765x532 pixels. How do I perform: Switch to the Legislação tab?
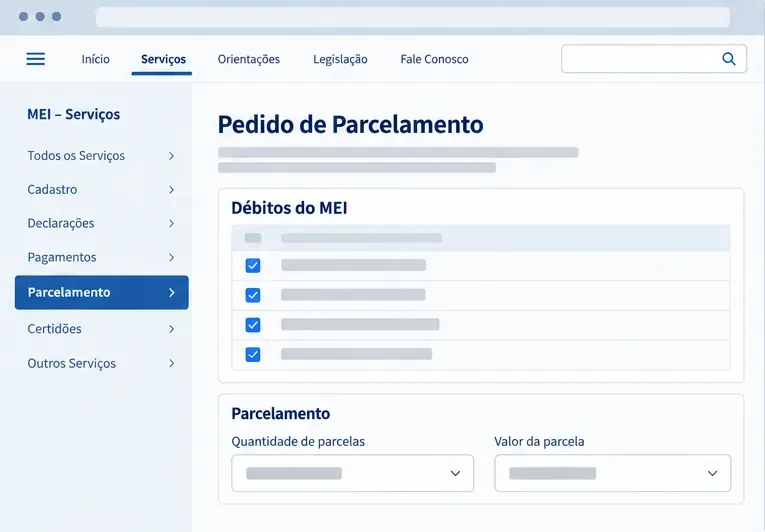coord(340,59)
